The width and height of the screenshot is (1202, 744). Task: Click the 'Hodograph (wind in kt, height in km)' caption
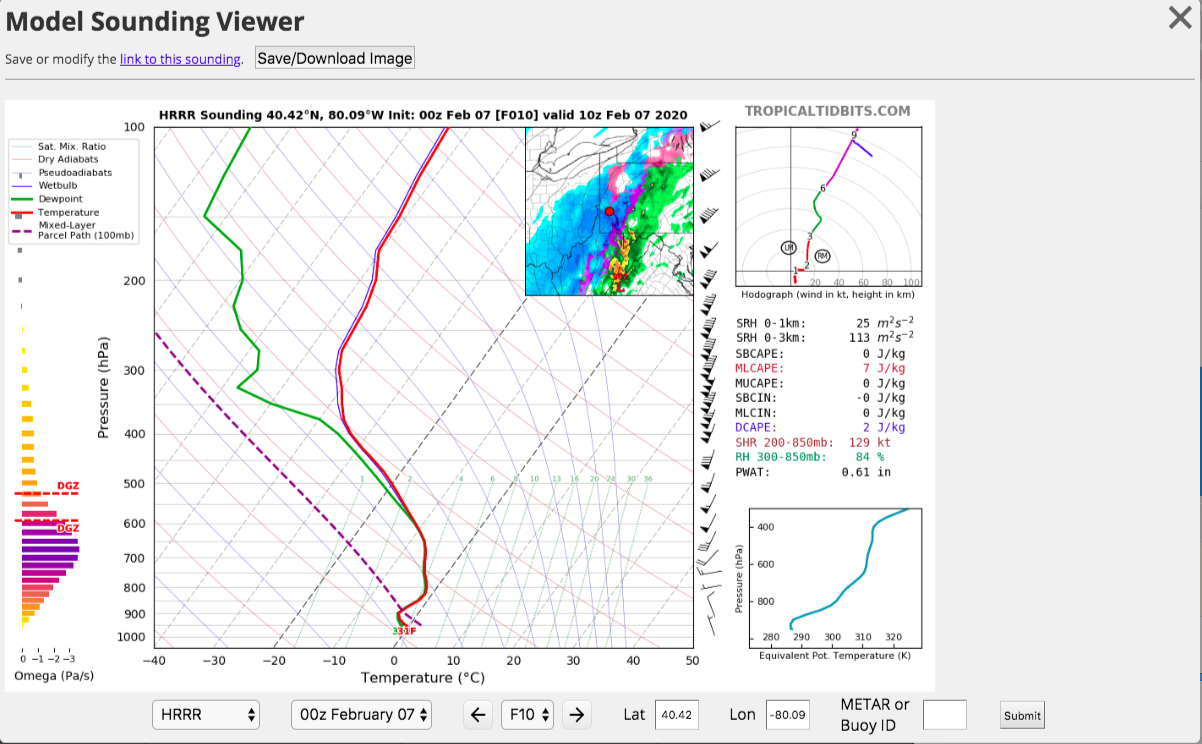tap(828, 295)
